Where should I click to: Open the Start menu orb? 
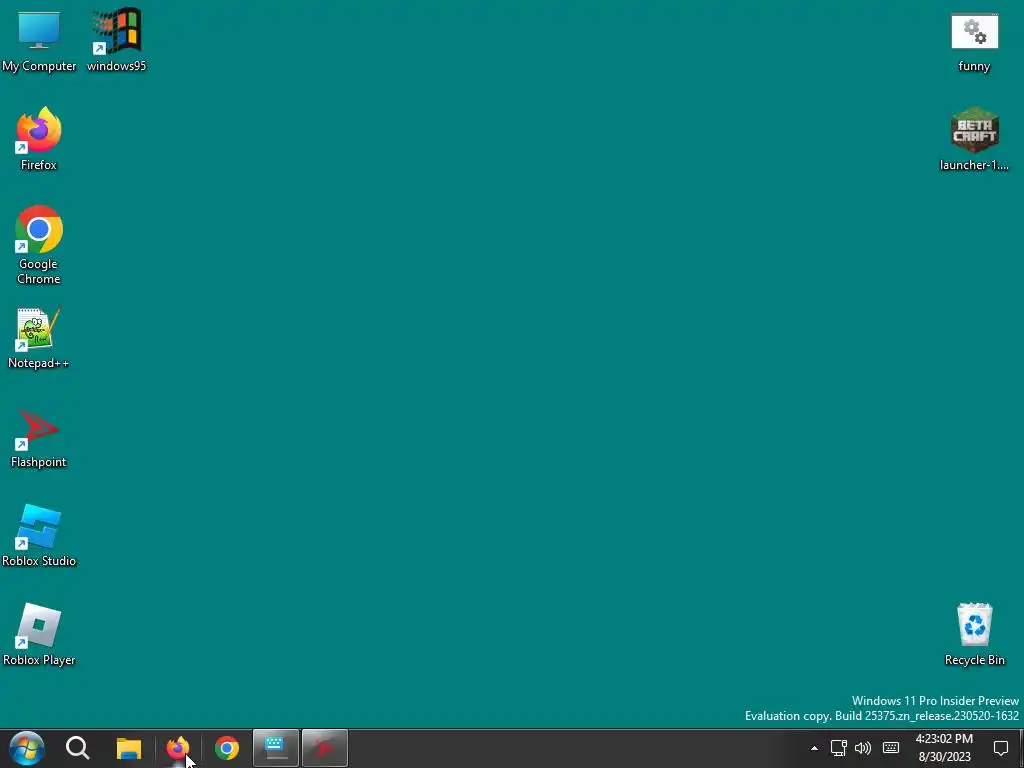(x=27, y=748)
